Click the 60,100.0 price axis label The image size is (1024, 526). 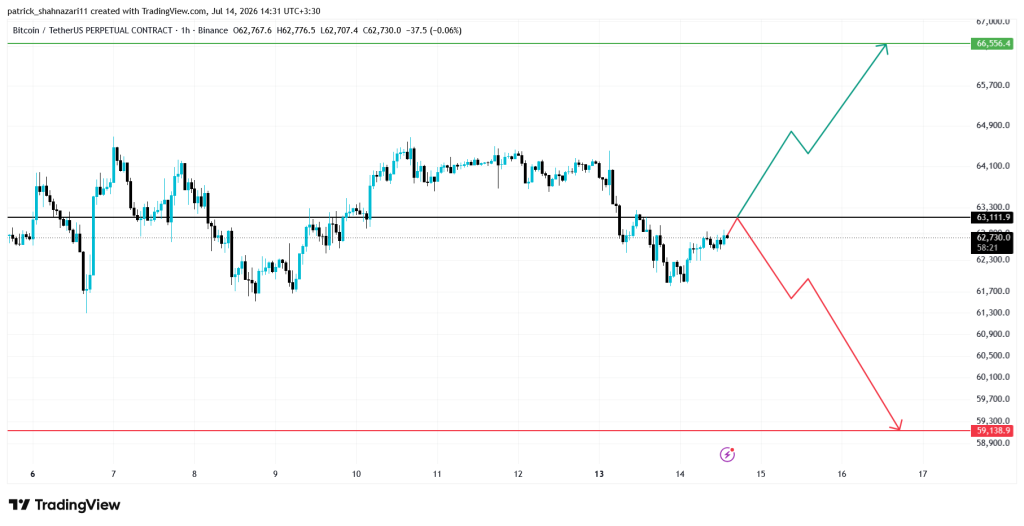[993, 377]
